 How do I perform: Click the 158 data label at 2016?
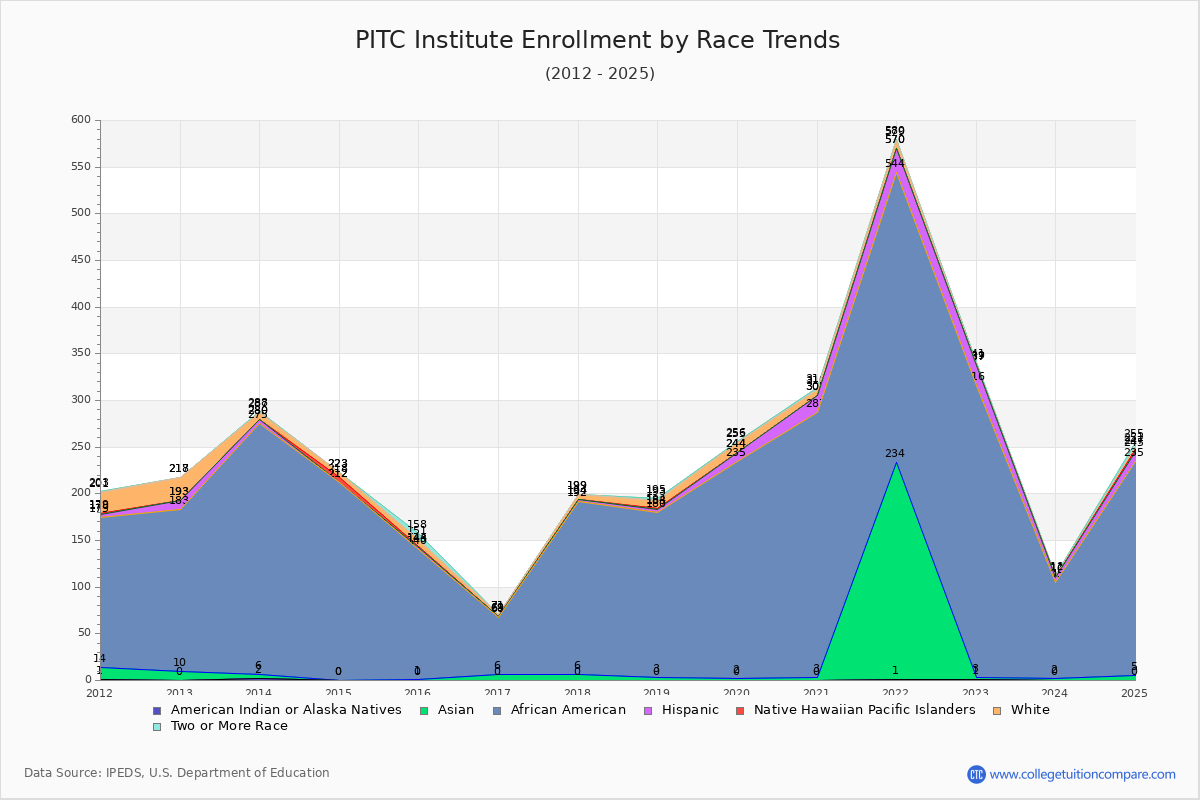[417, 525]
